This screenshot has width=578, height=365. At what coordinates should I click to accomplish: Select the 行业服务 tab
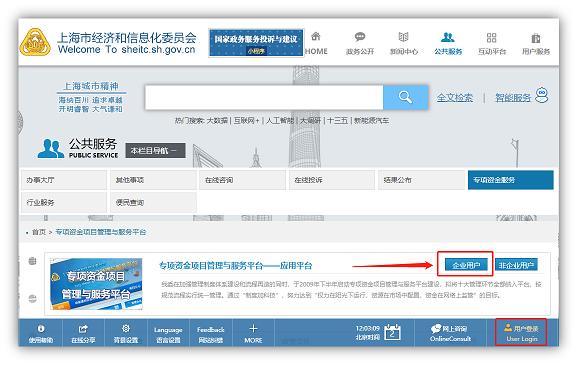pyautogui.click(x=64, y=202)
